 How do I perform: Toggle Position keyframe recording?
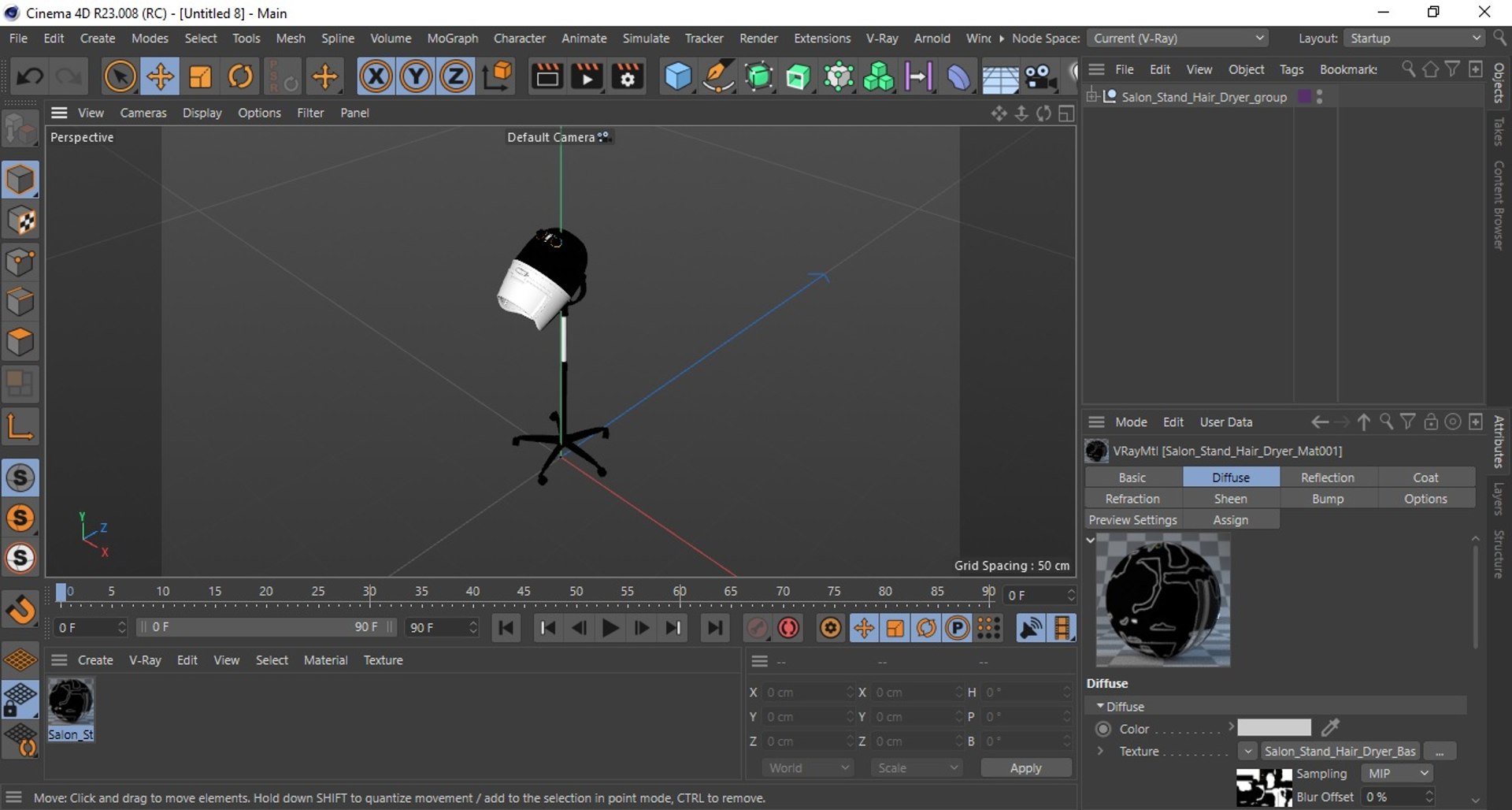click(864, 628)
